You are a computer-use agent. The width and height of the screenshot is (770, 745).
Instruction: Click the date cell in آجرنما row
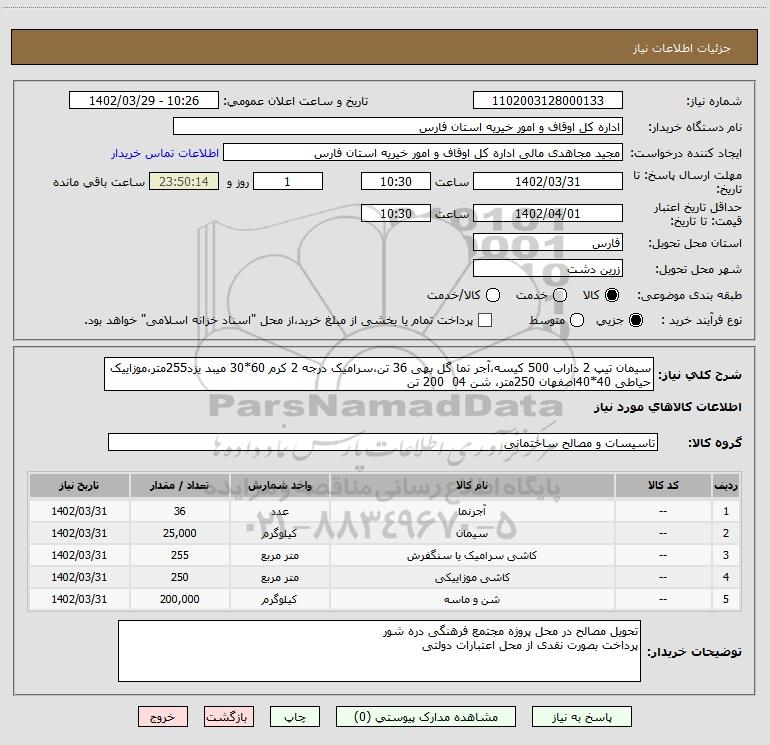pos(79,511)
